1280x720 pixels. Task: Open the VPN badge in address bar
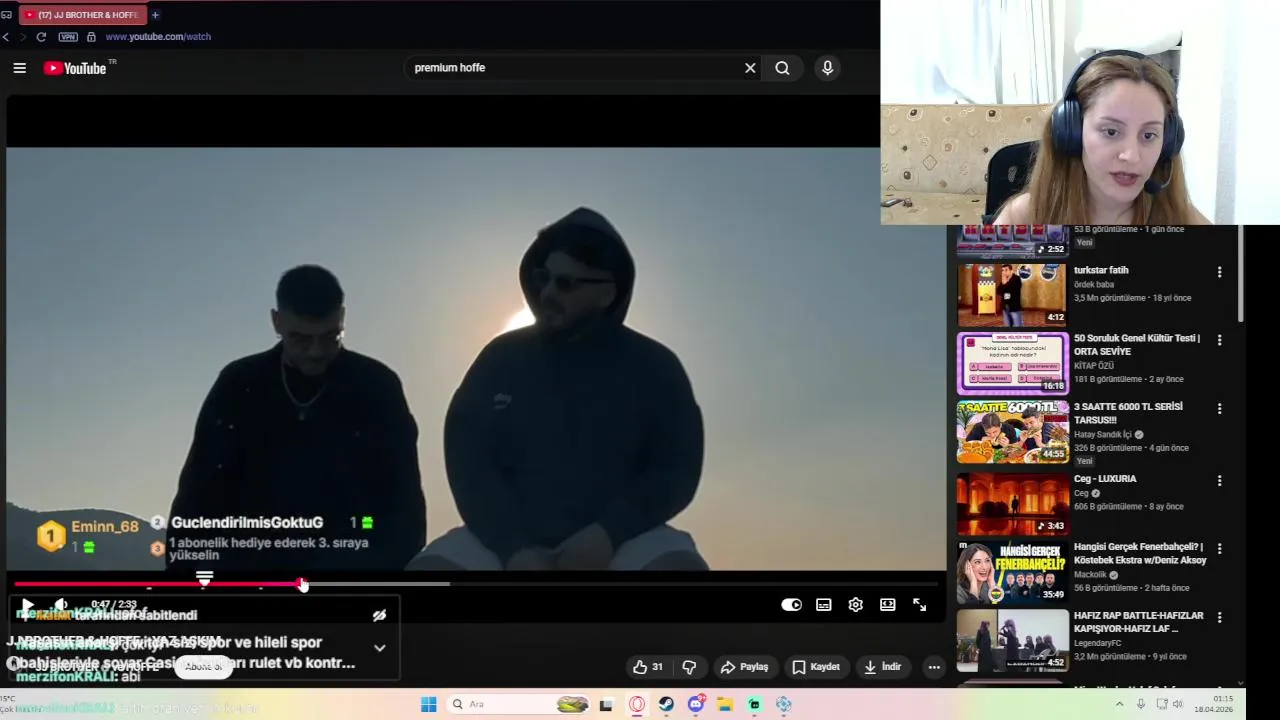tap(68, 37)
